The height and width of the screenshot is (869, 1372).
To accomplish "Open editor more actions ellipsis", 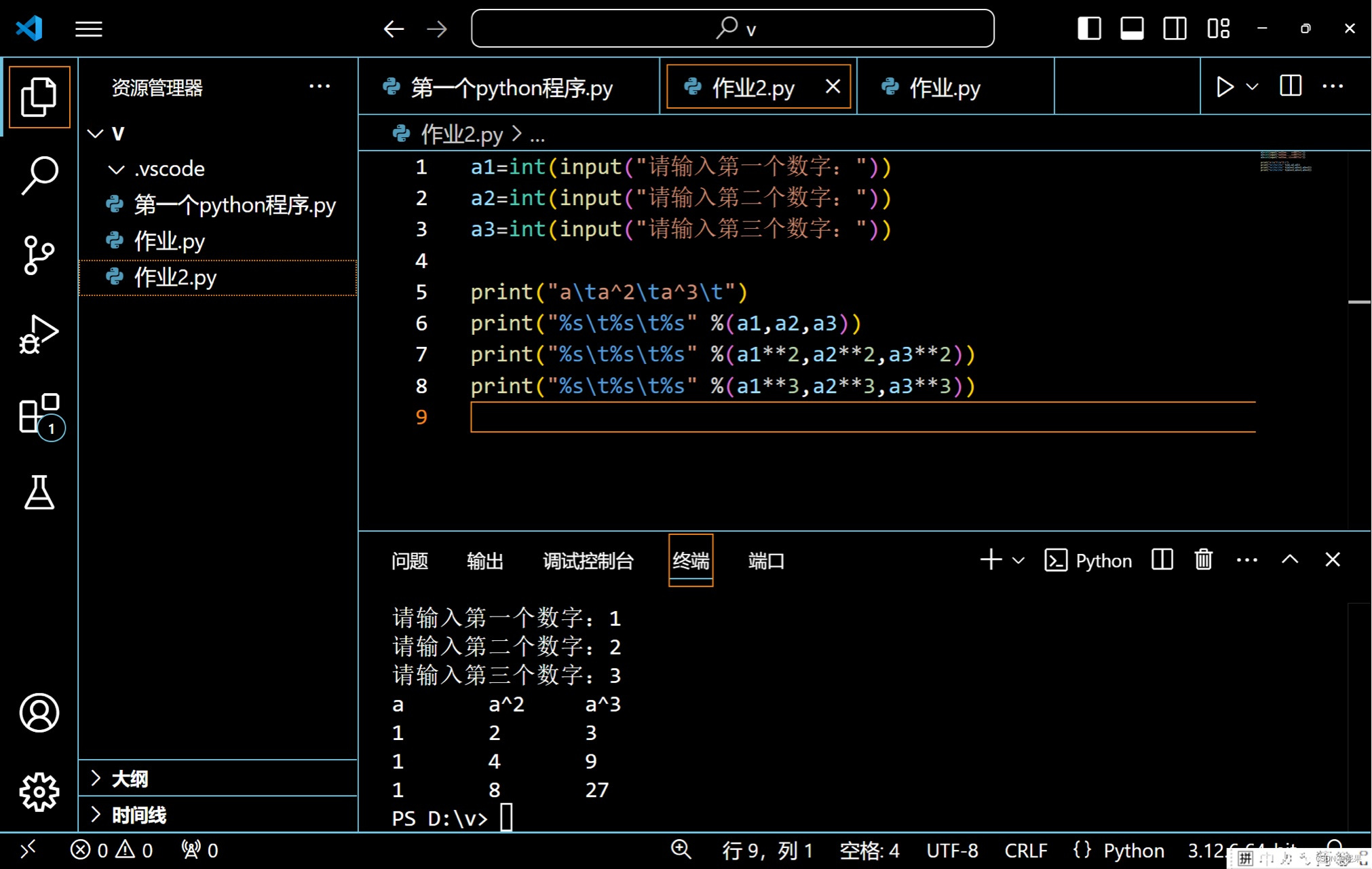I will (1333, 86).
